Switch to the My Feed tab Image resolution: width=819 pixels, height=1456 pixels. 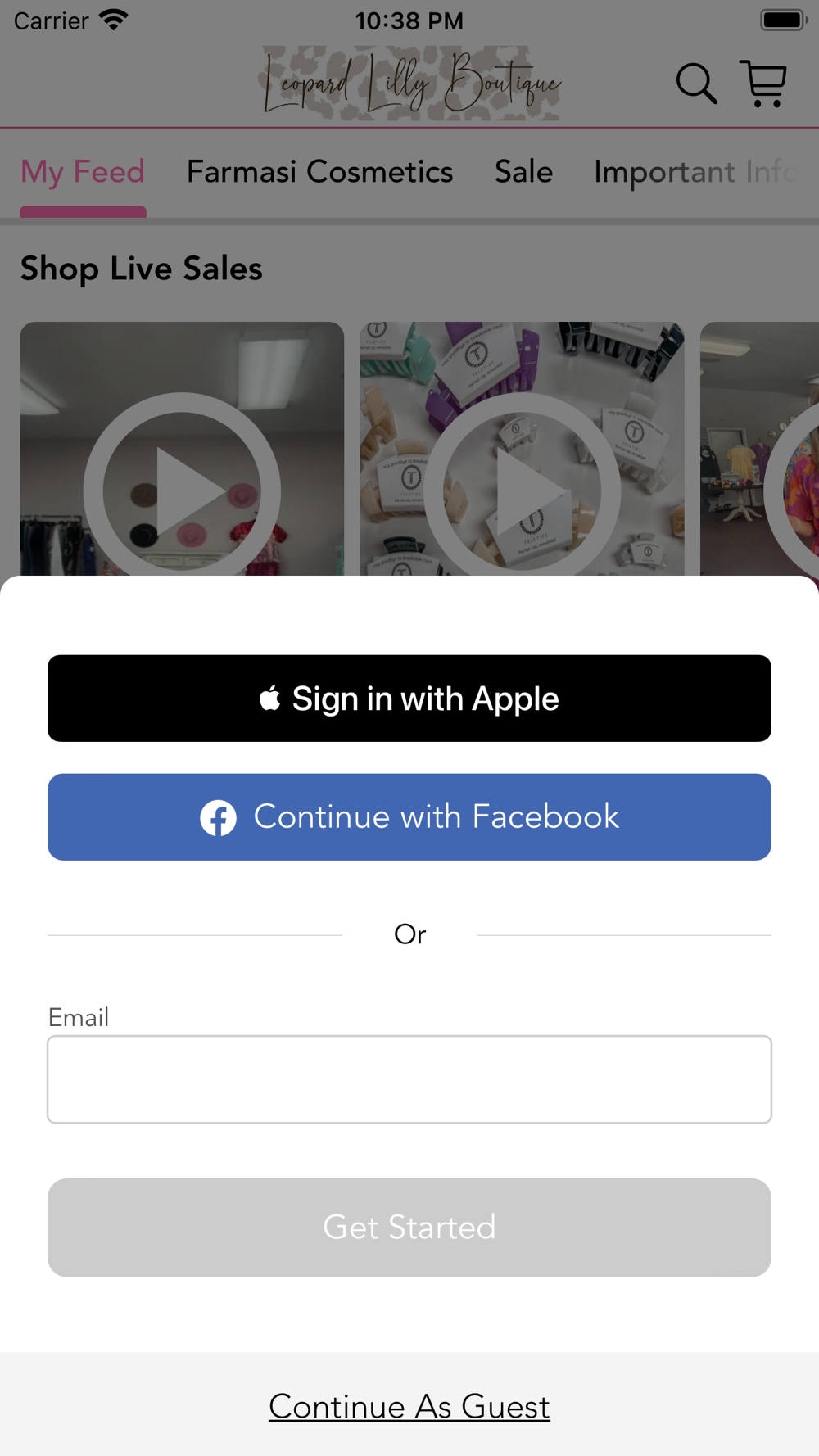click(x=83, y=172)
